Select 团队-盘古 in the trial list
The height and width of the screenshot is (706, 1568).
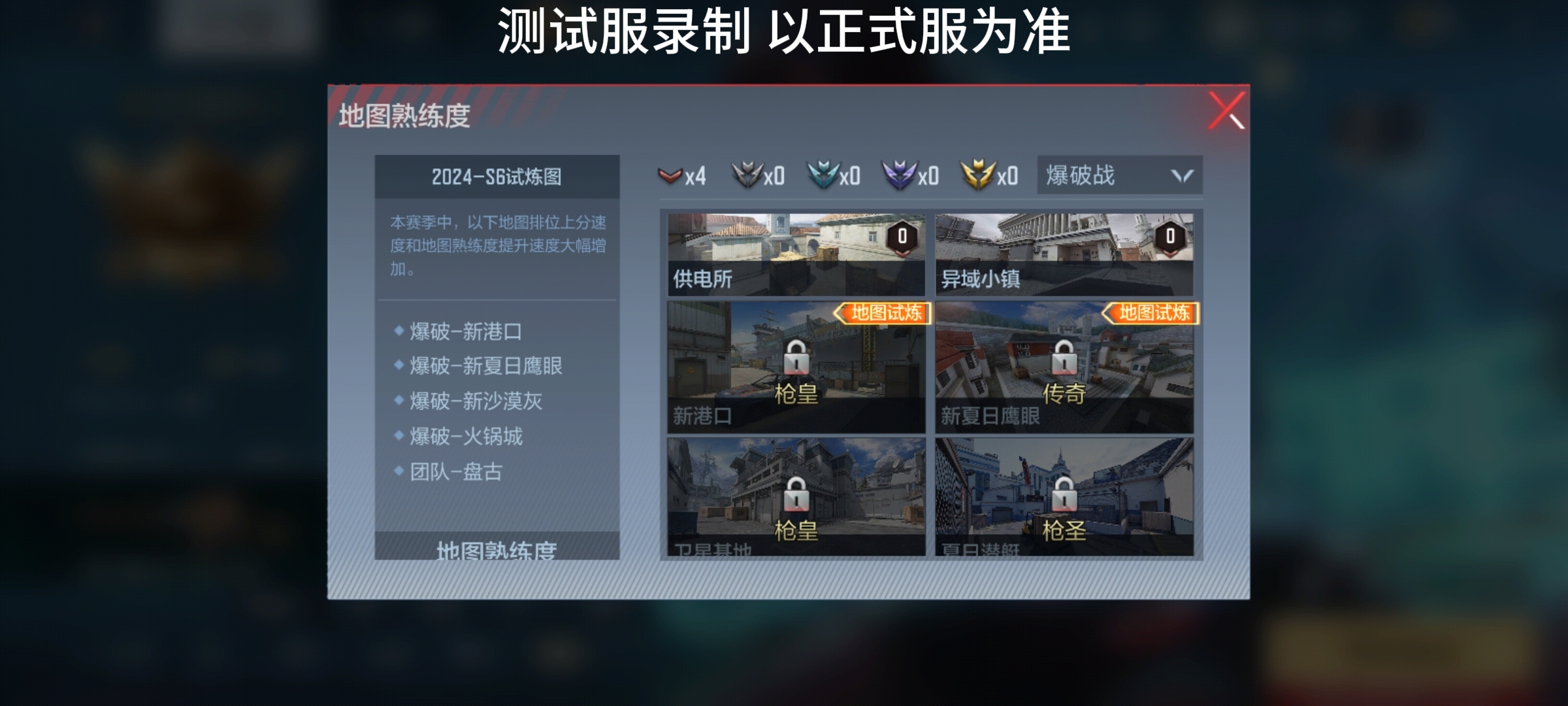[x=455, y=471]
